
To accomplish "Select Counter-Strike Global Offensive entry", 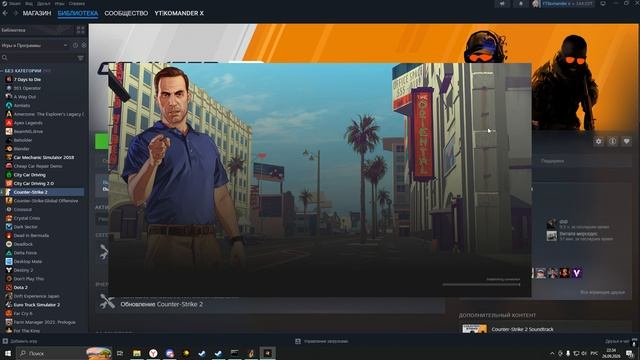I will [x=46, y=201].
